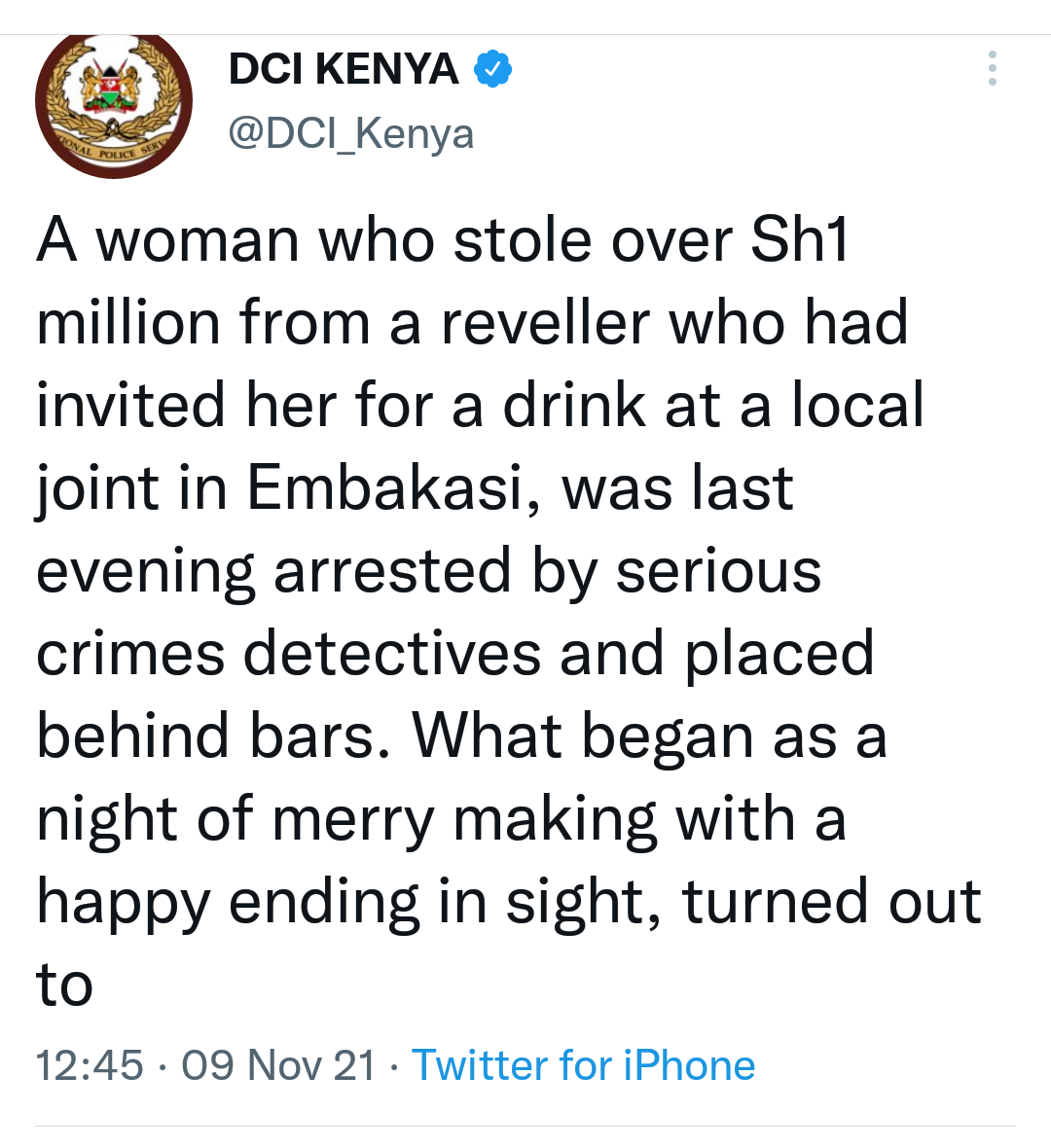Open the Twitter for iPhone source link
The width and height of the screenshot is (1051, 1148).
[583, 1064]
